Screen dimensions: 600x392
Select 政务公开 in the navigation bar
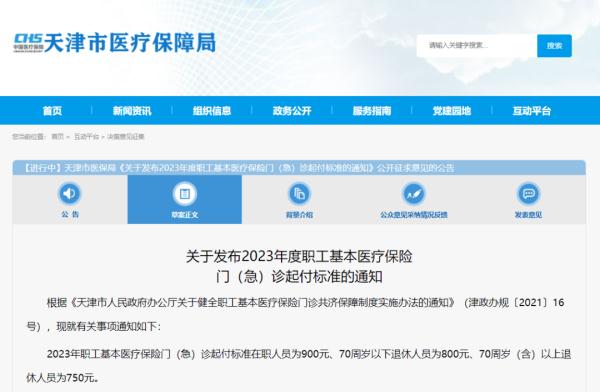click(x=292, y=111)
